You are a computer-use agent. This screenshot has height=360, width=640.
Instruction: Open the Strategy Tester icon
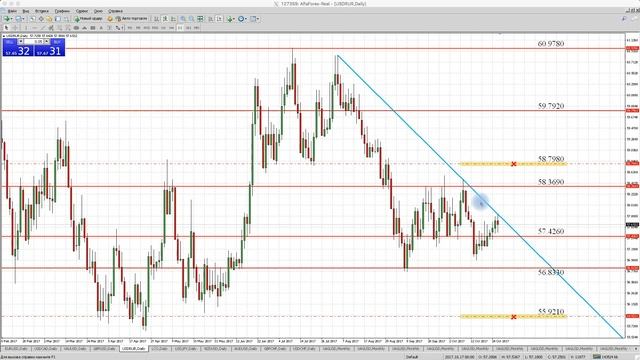66,19
